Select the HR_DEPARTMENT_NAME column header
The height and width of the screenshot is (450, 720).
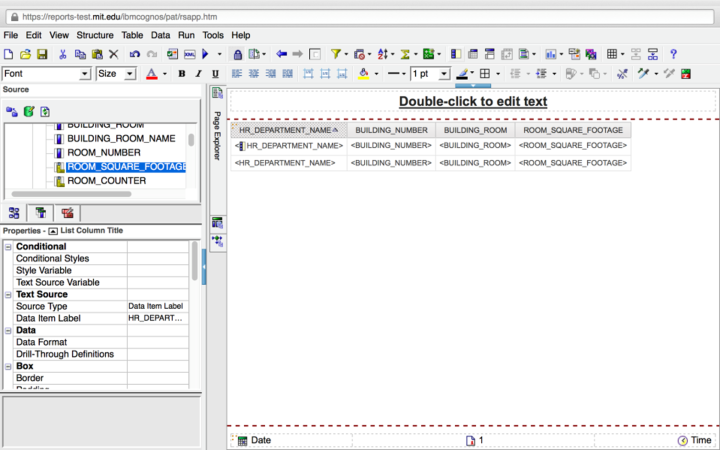(285, 130)
